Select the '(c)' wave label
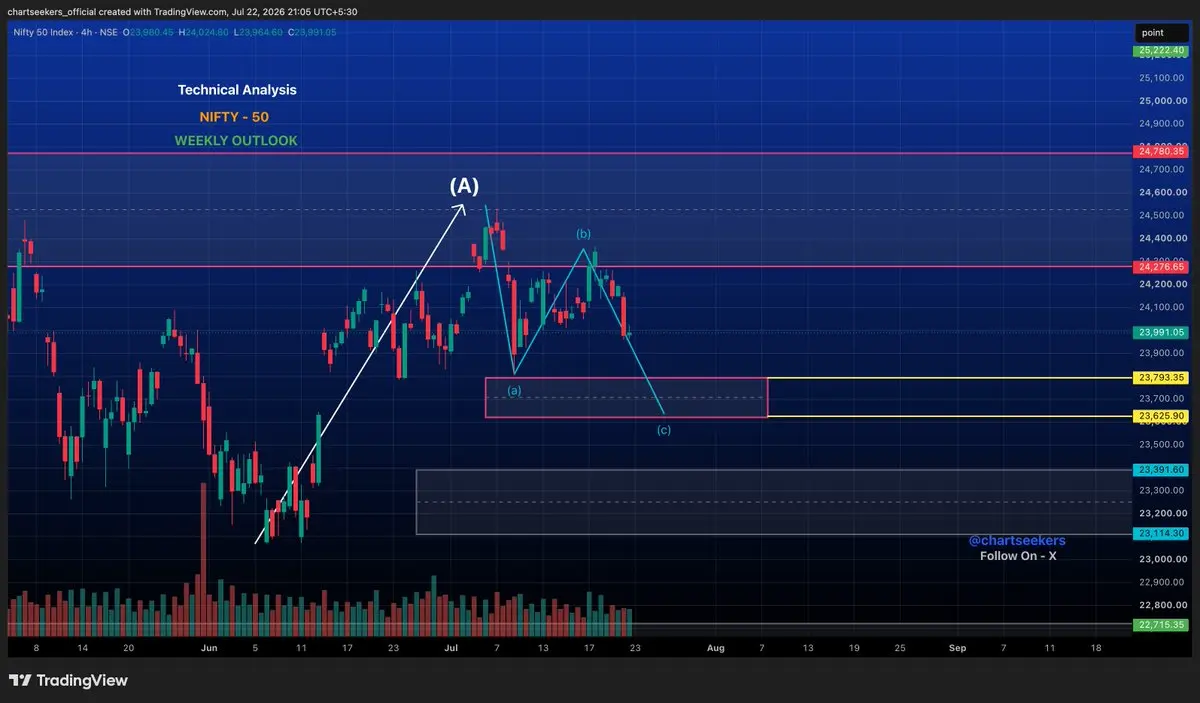The height and width of the screenshot is (703, 1200). tap(663, 430)
